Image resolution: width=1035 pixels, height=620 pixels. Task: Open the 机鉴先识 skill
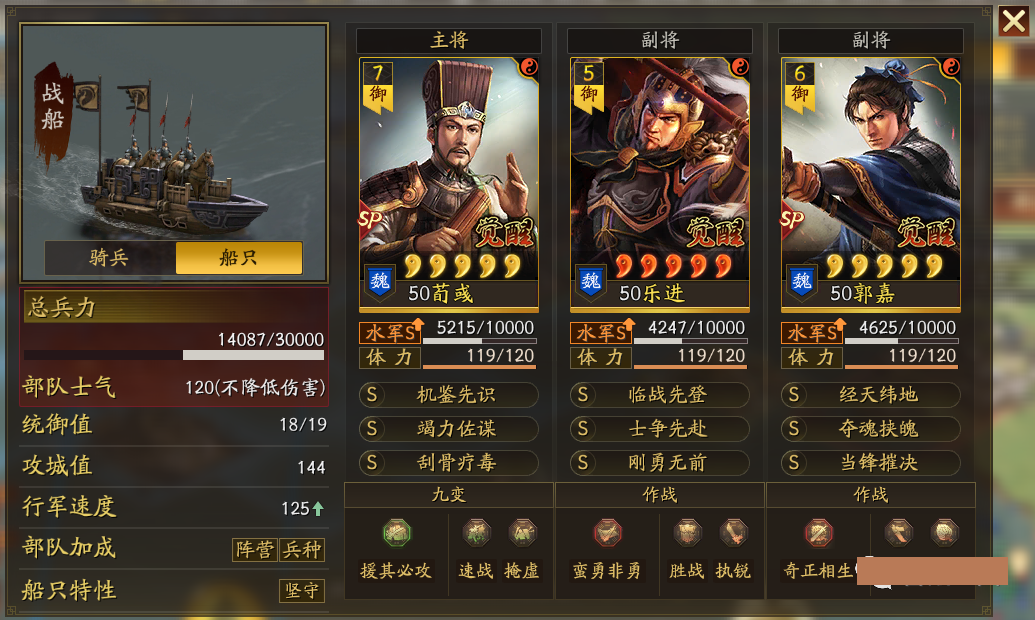pos(449,395)
